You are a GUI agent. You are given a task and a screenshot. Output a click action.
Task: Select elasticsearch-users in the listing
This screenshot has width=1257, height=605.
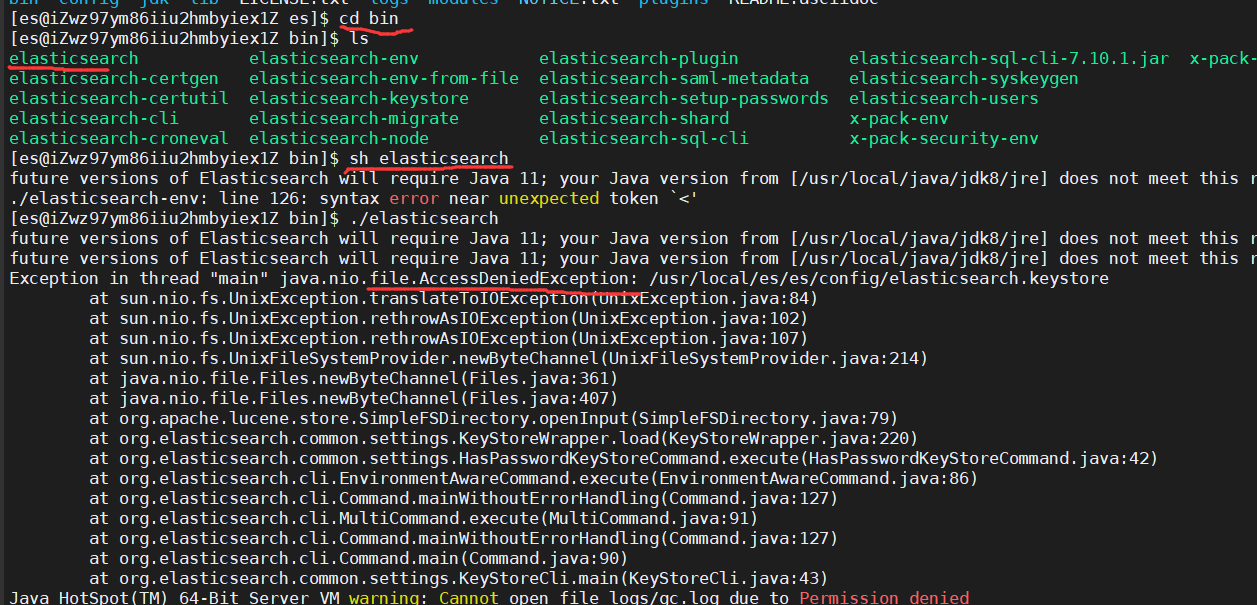[944, 98]
